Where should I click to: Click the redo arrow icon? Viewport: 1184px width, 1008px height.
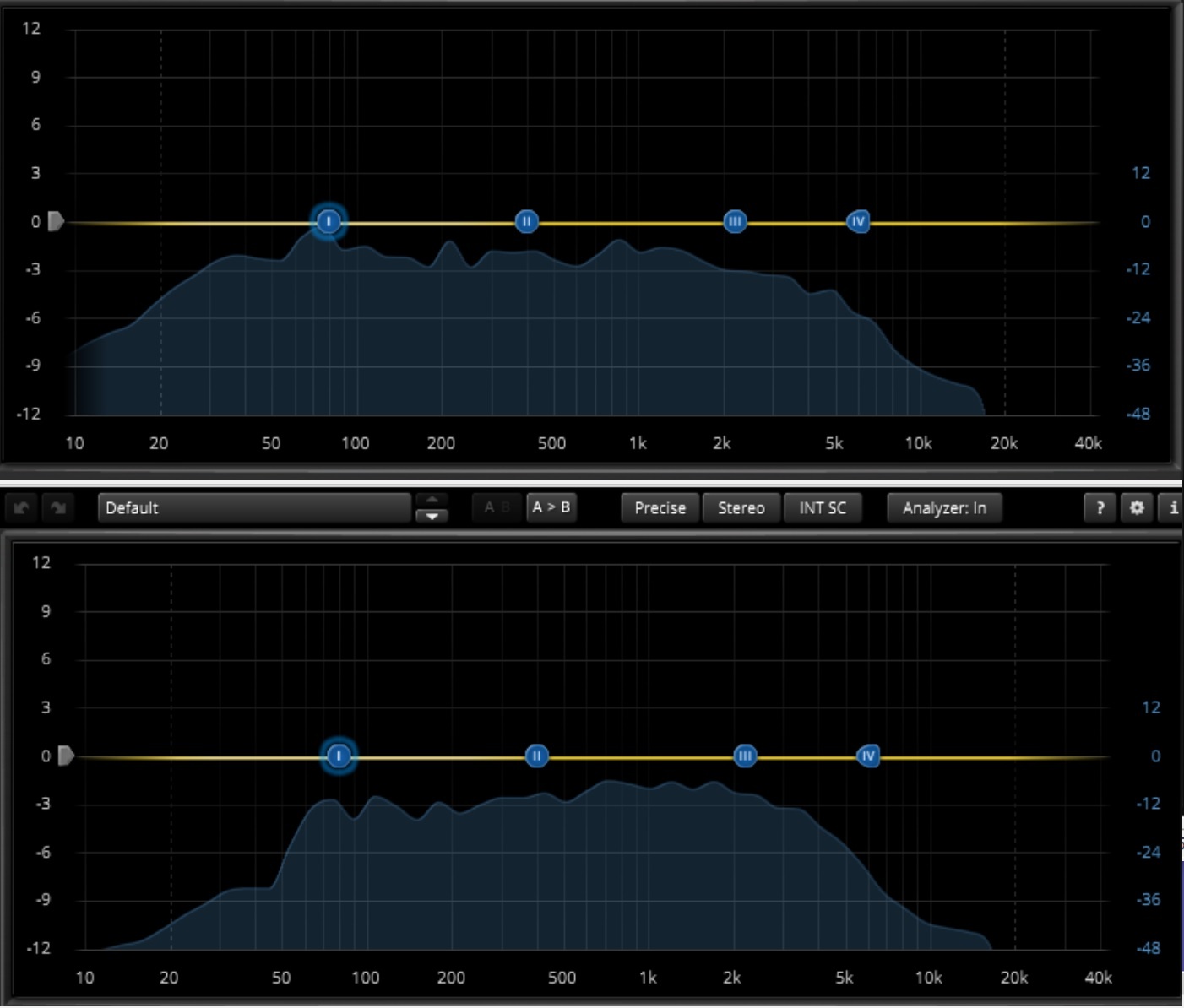click(58, 507)
